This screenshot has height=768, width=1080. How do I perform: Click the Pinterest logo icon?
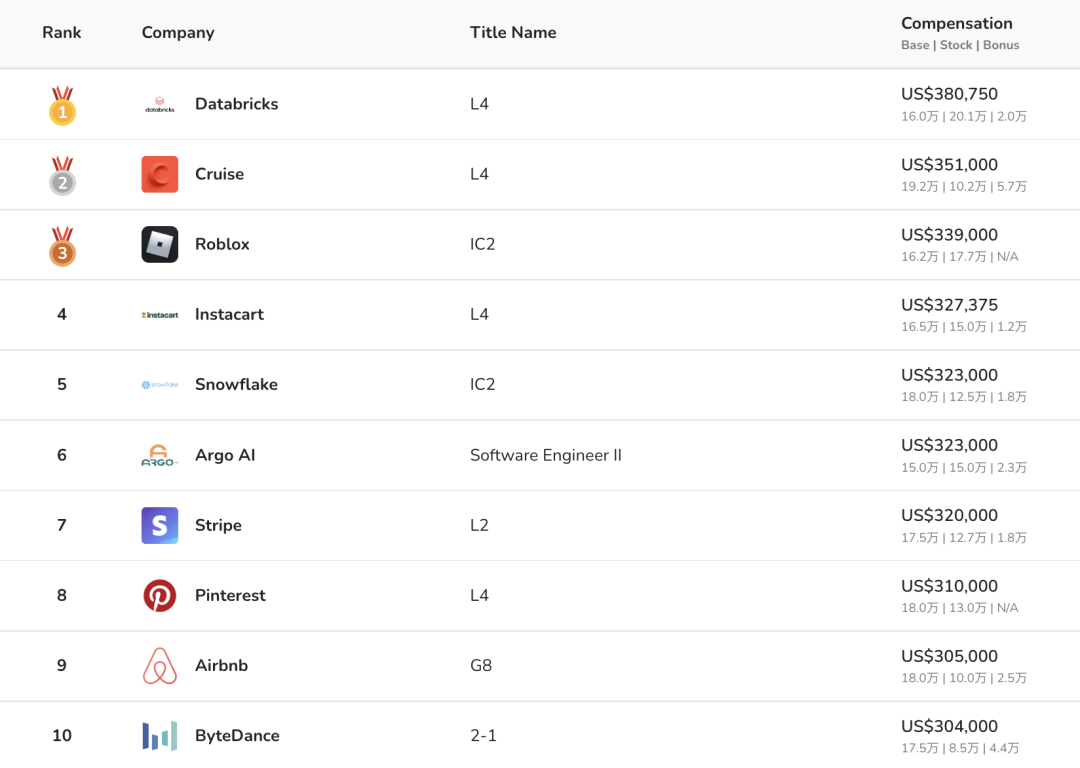point(160,595)
